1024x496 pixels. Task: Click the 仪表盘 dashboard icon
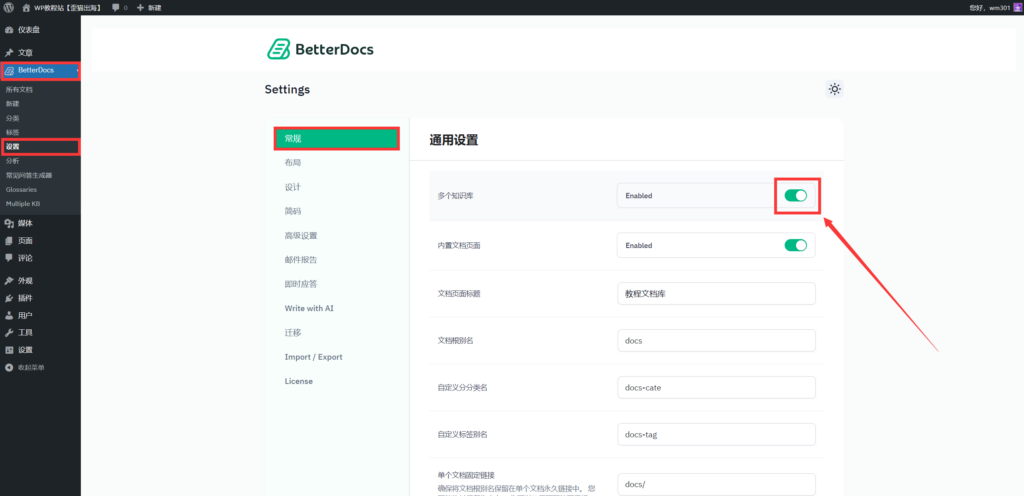(x=9, y=30)
